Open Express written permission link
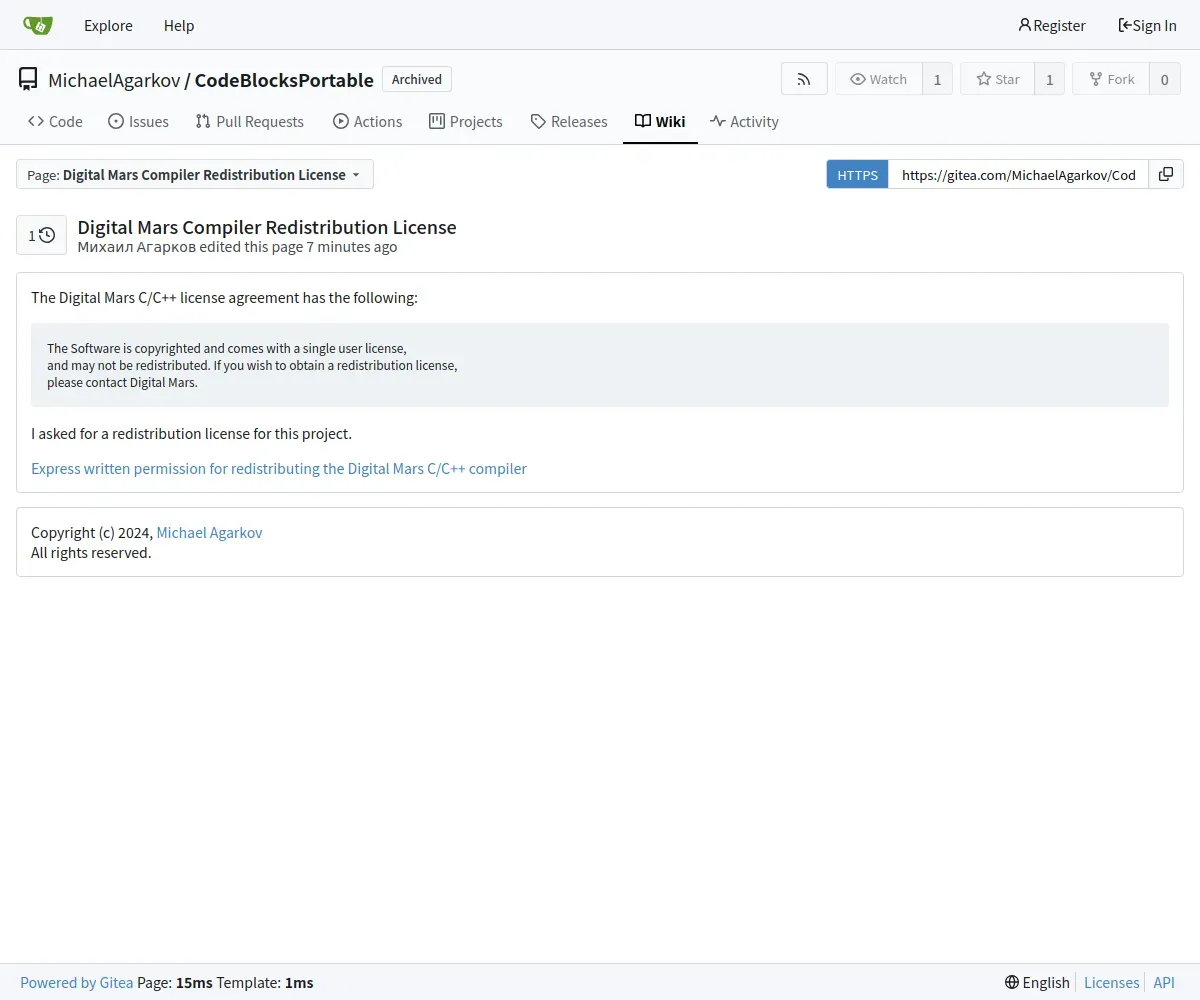The image size is (1200, 1000). coord(279,468)
